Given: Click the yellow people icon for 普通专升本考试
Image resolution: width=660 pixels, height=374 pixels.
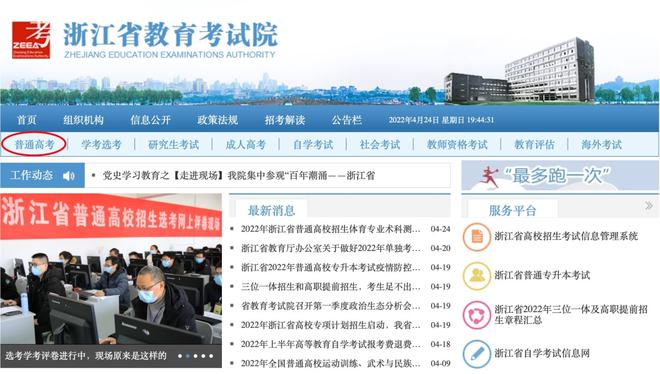Looking at the screenshot, I should 476,276.
